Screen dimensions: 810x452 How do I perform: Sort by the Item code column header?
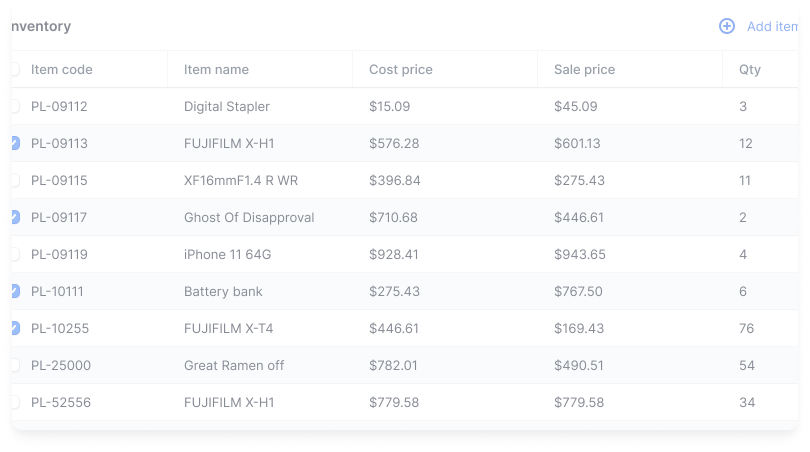61,70
